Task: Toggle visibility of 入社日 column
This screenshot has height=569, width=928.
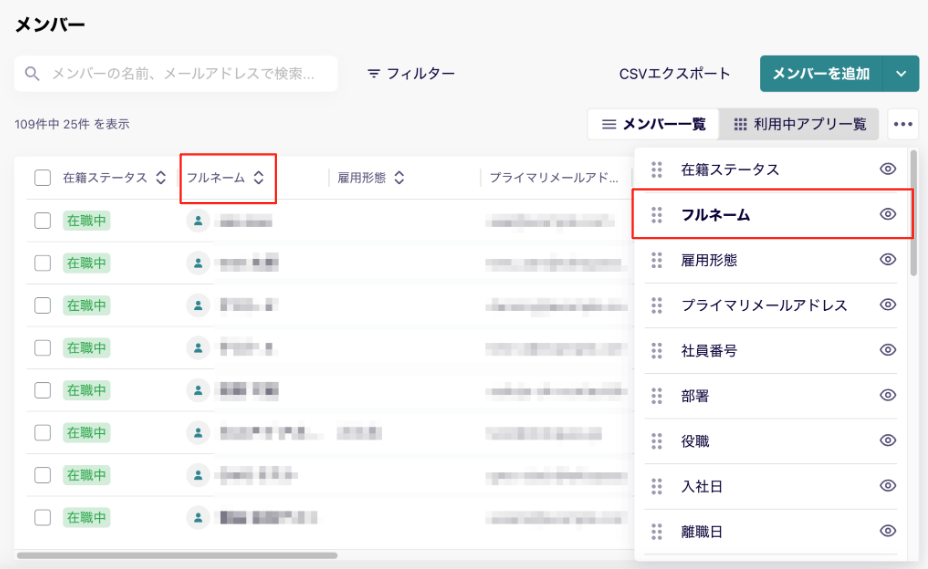Action: [x=887, y=486]
